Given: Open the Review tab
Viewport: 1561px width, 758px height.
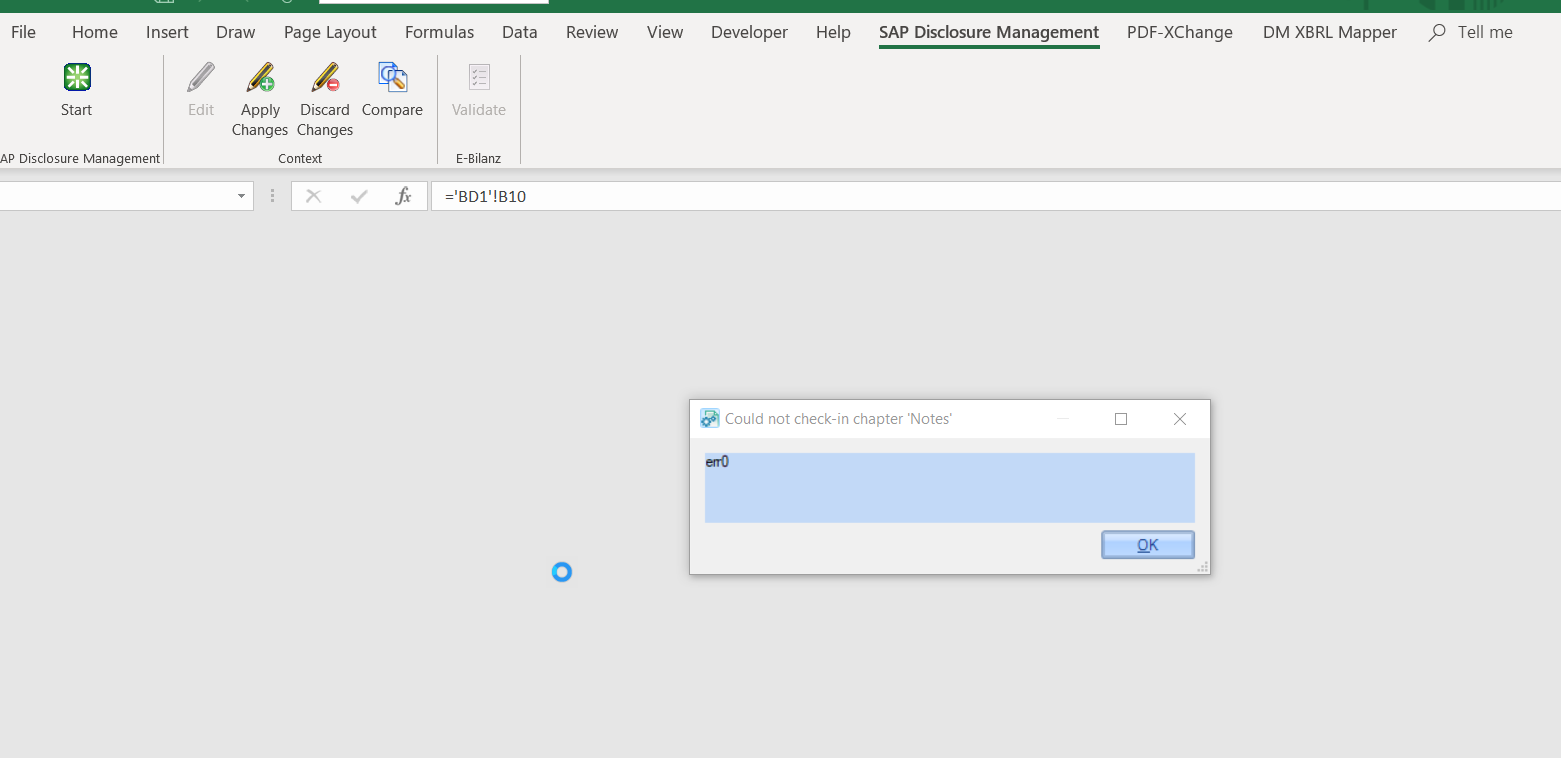Looking at the screenshot, I should pyautogui.click(x=592, y=32).
